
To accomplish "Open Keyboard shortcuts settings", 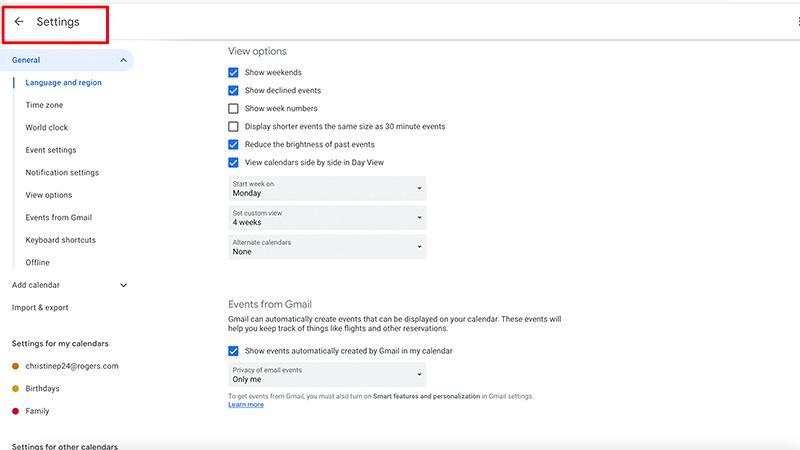I will (x=61, y=240).
